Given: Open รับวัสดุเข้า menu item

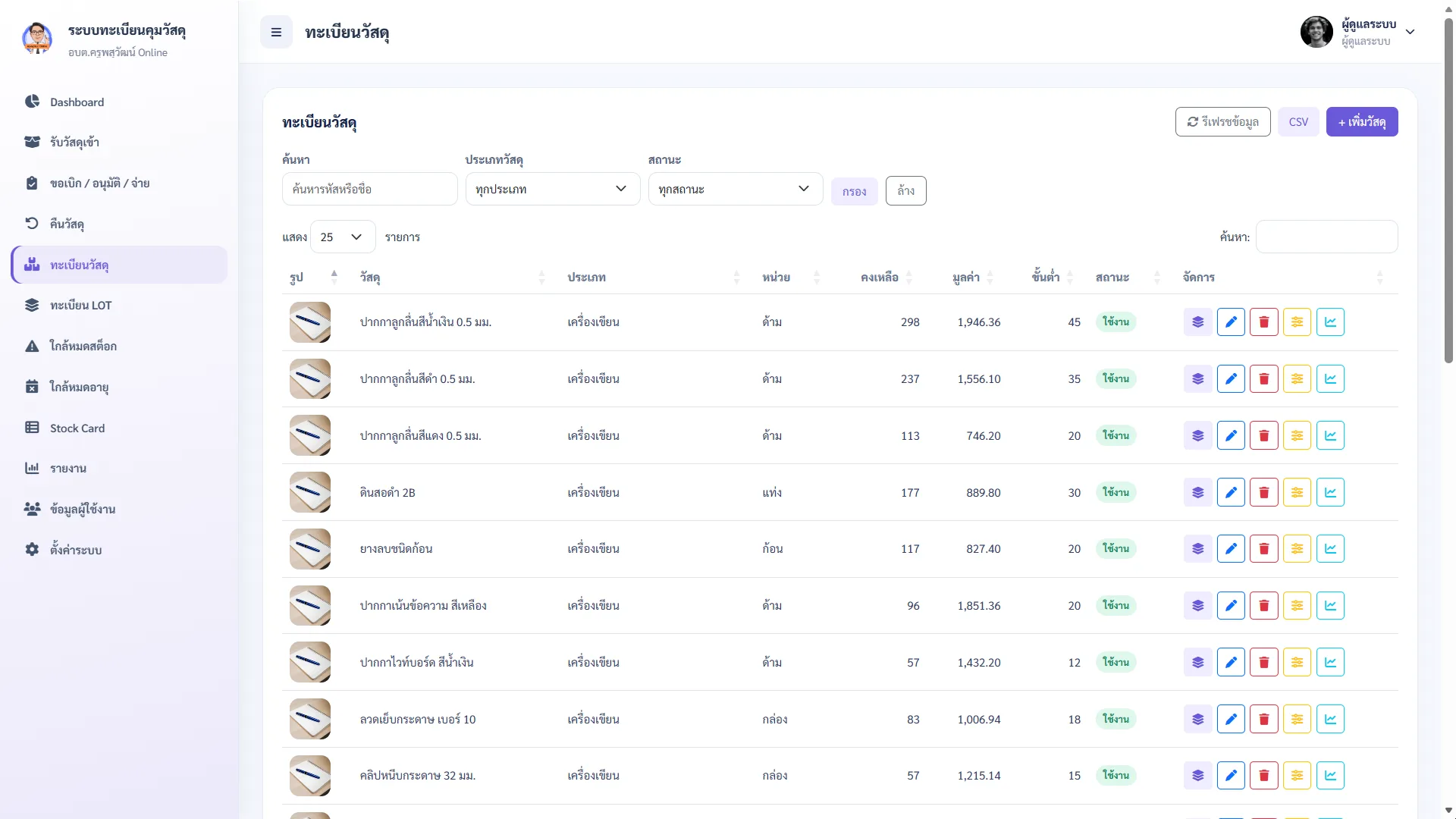Looking at the screenshot, I should (119, 143).
